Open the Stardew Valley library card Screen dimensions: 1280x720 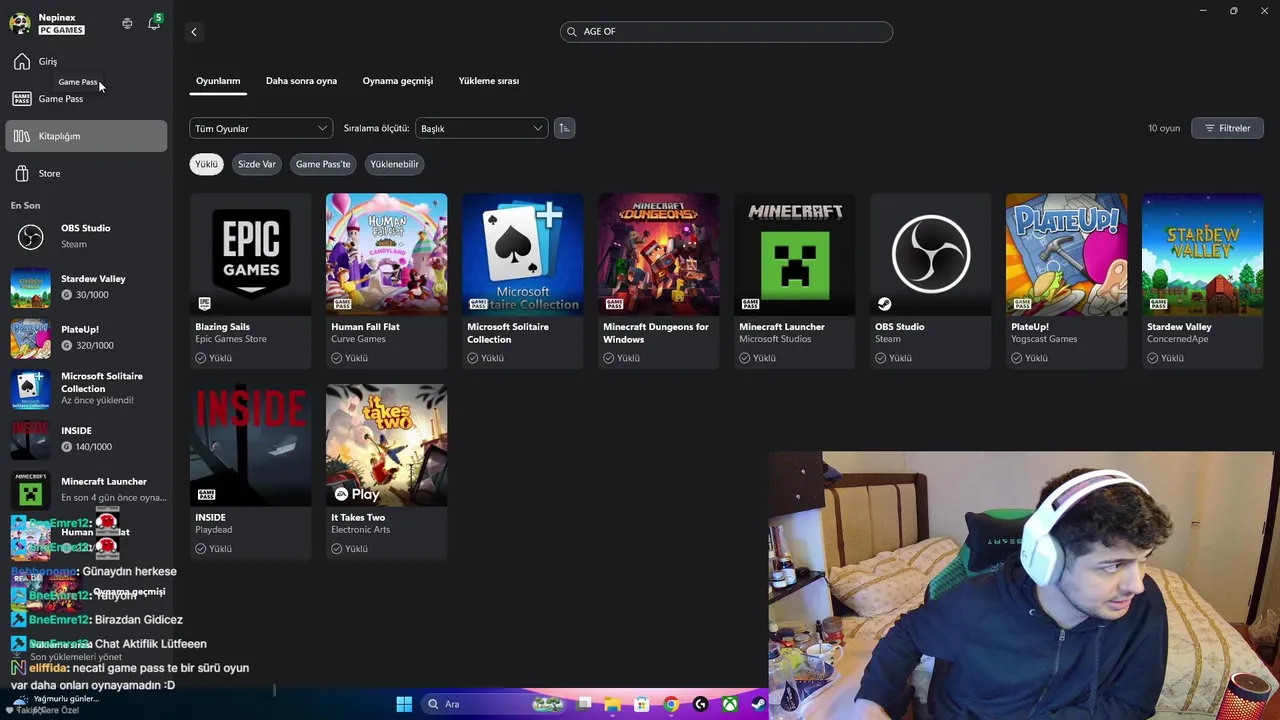pos(1202,281)
